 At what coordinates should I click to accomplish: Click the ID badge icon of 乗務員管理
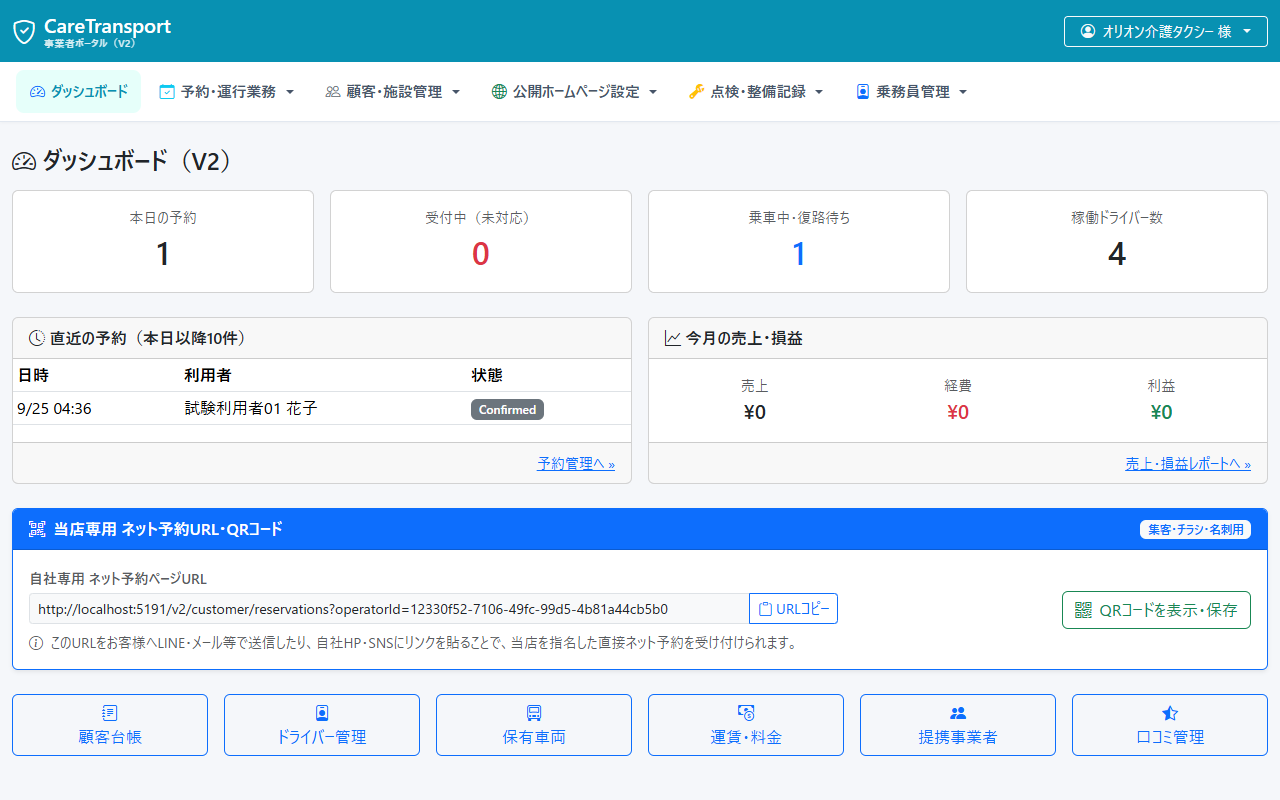[863, 92]
